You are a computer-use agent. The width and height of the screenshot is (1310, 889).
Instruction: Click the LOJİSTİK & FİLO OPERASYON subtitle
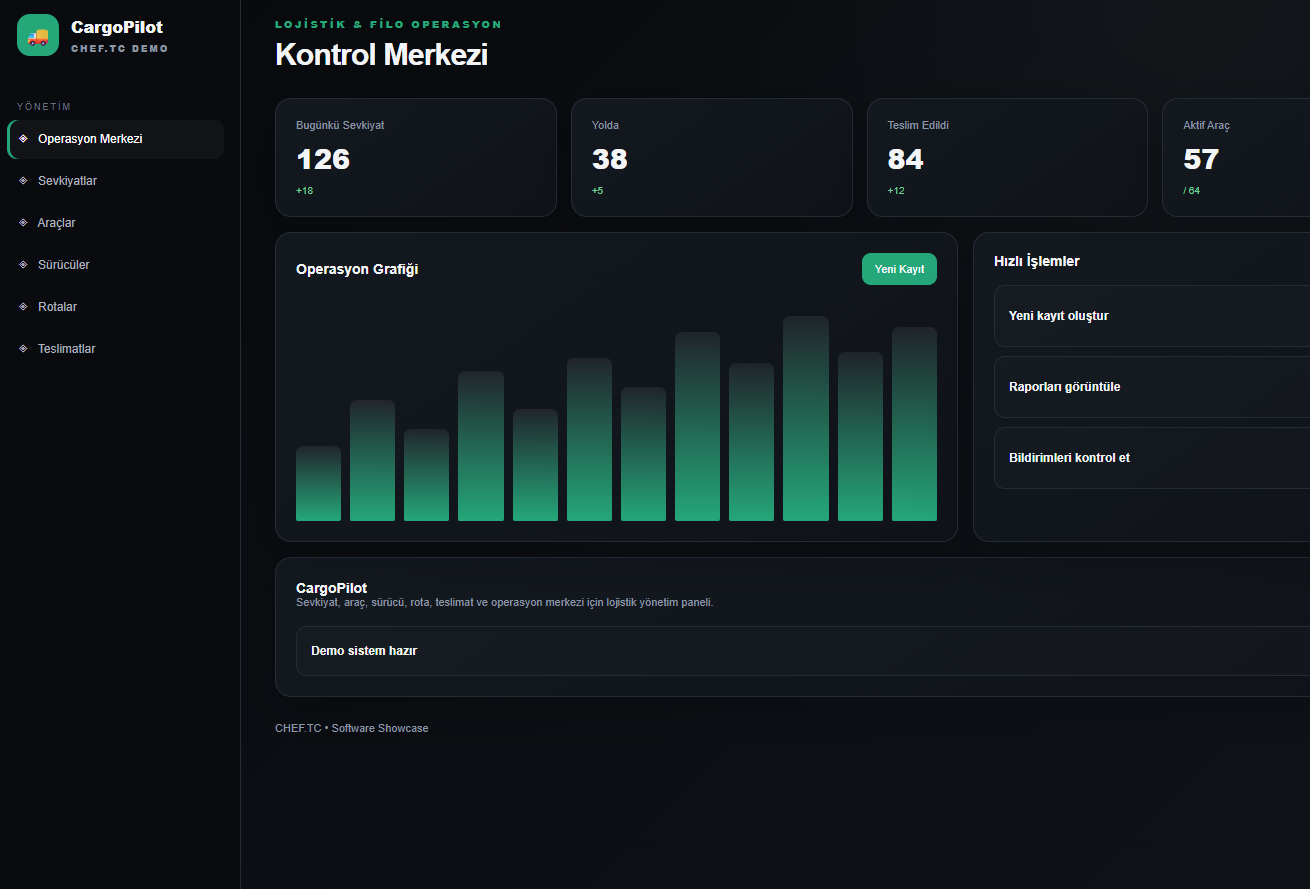[x=388, y=24]
